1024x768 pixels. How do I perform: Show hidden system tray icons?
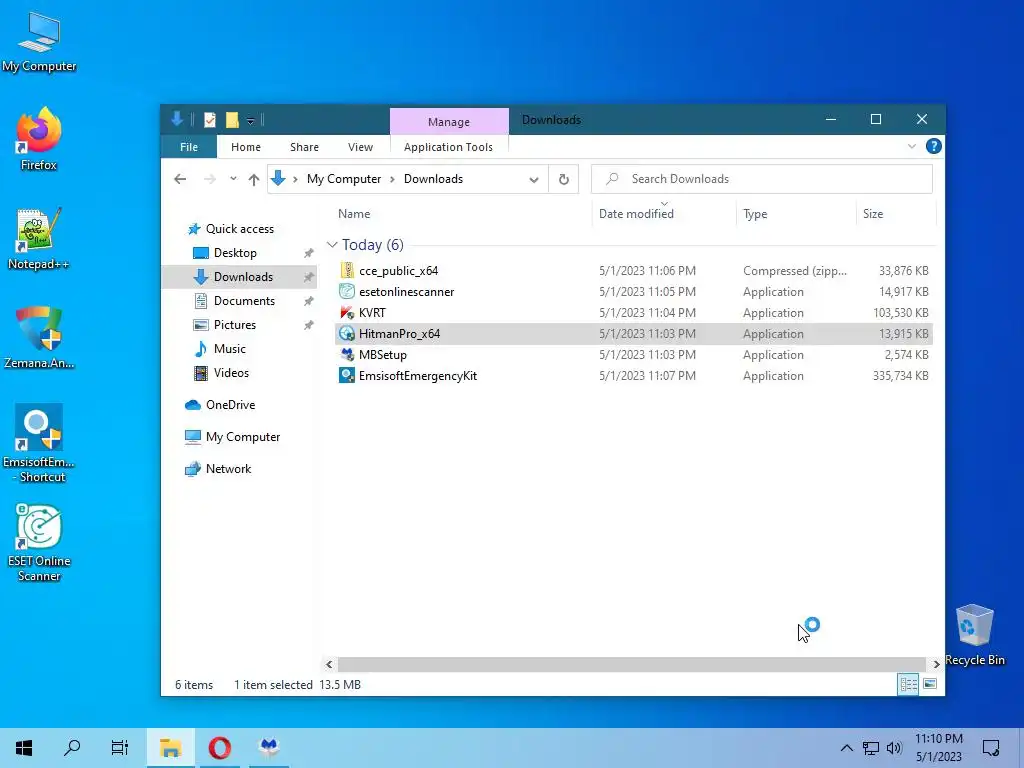pos(846,748)
